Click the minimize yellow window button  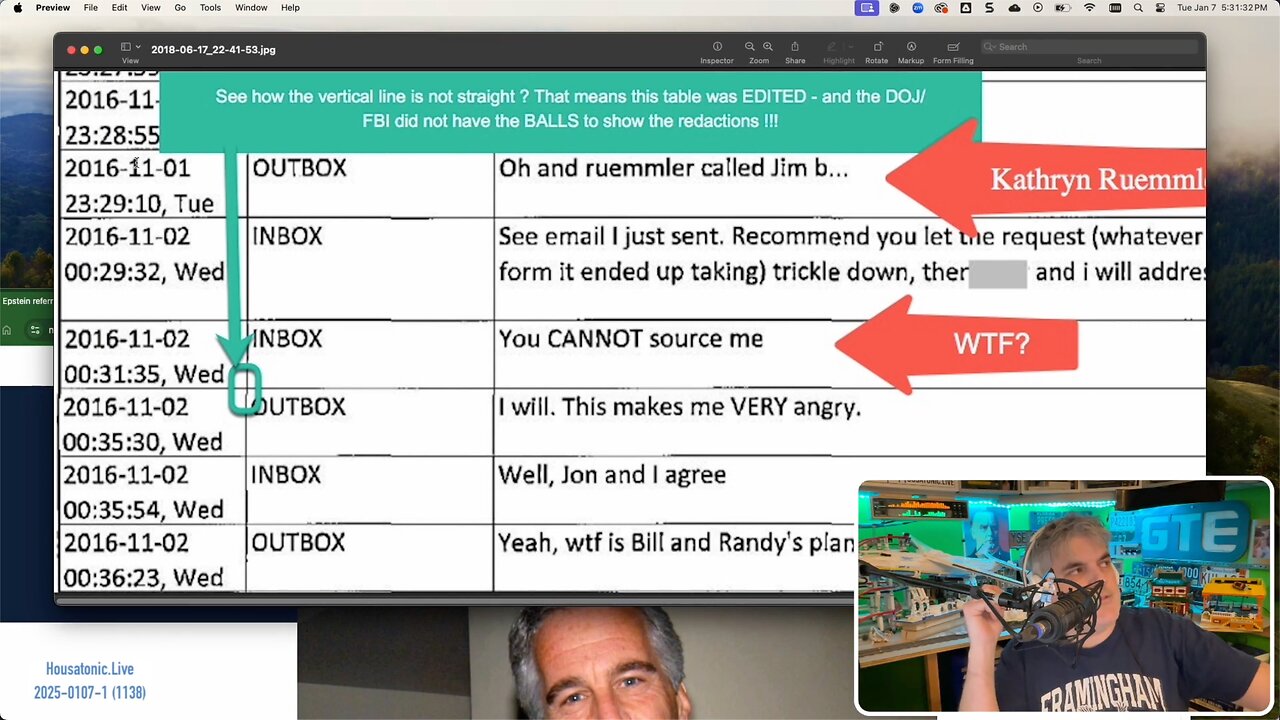84,49
